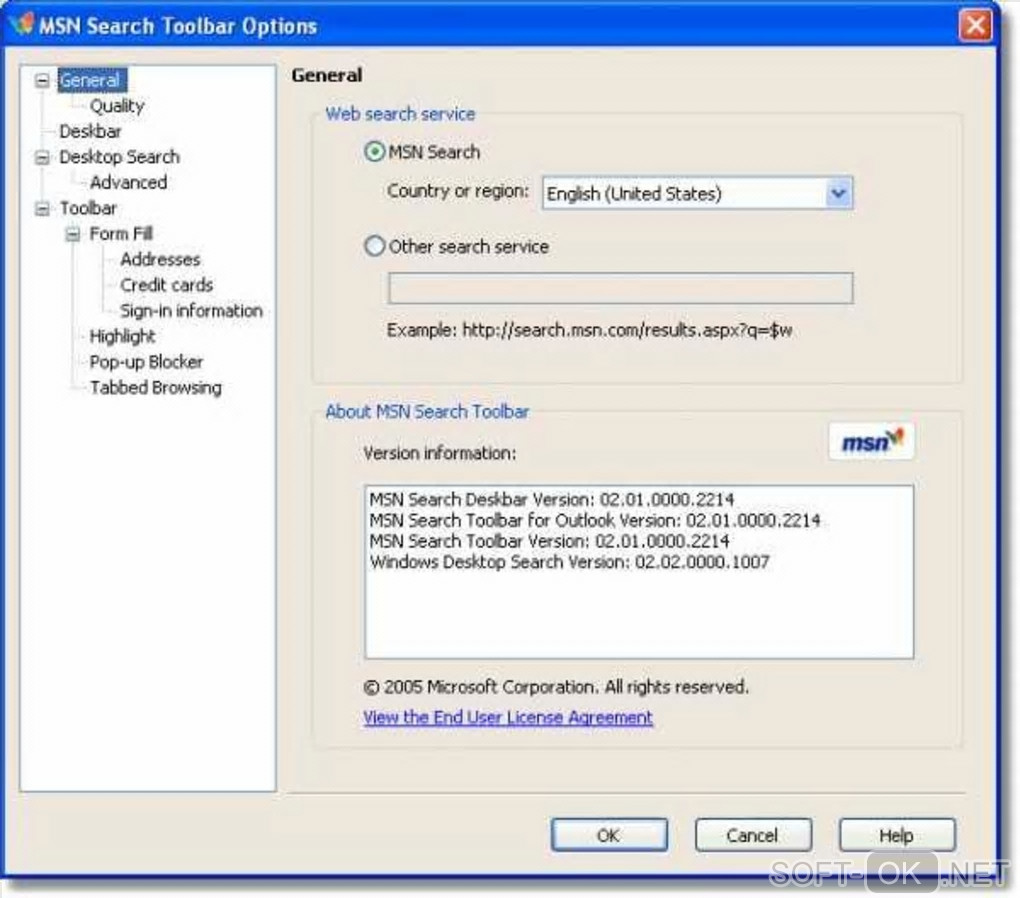Open the Pop-up Blocker settings
The height and width of the screenshot is (898, 1020).
click(x=146, y=362)
